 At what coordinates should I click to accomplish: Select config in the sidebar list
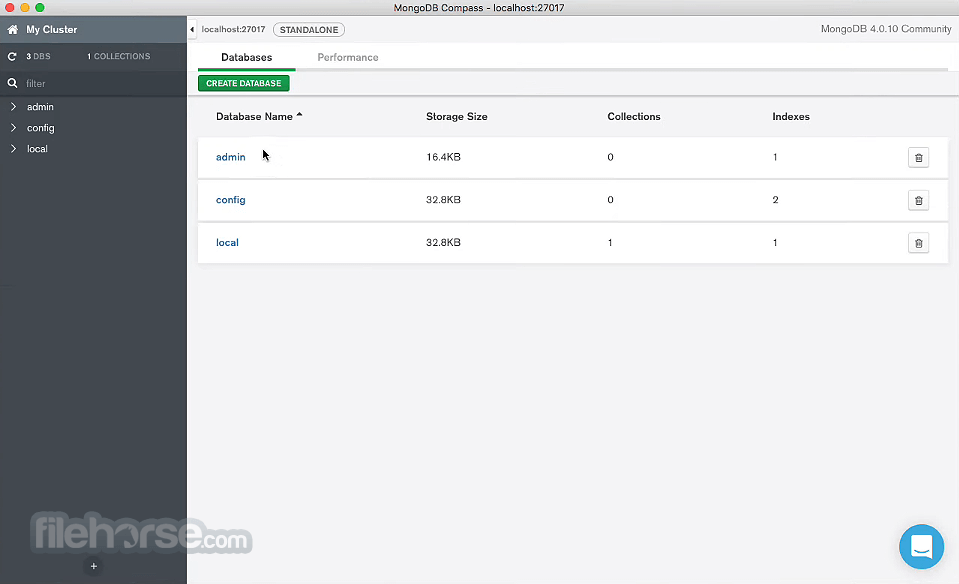pos(40,128)
